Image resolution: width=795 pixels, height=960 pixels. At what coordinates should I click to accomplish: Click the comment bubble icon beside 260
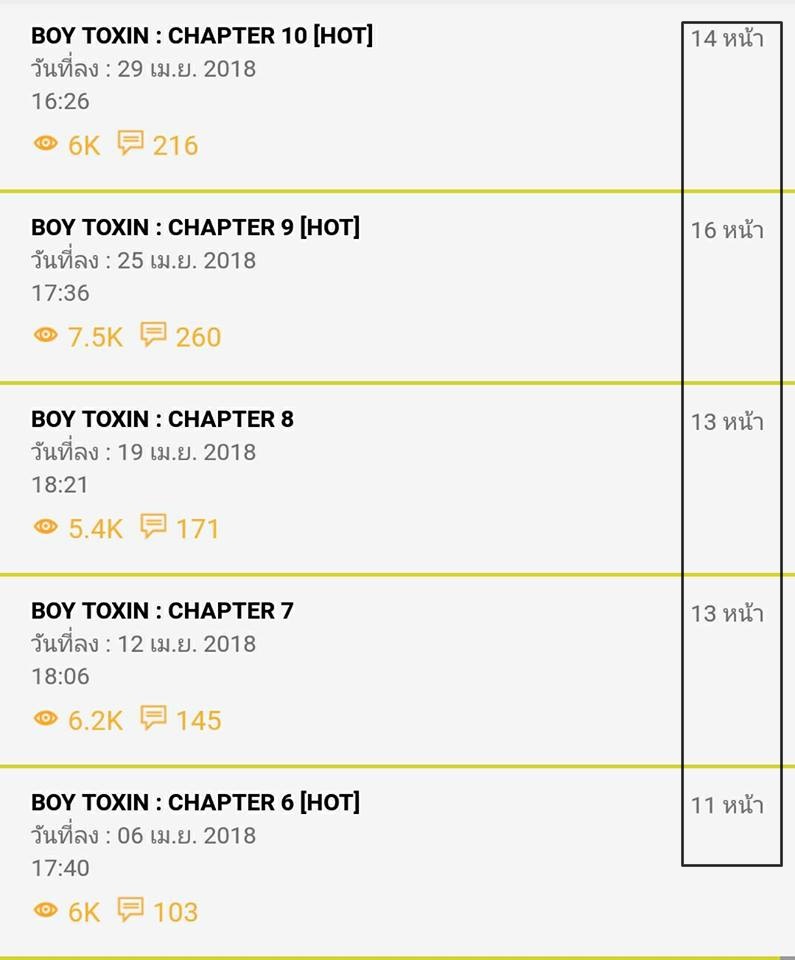[x=153, y=334]
